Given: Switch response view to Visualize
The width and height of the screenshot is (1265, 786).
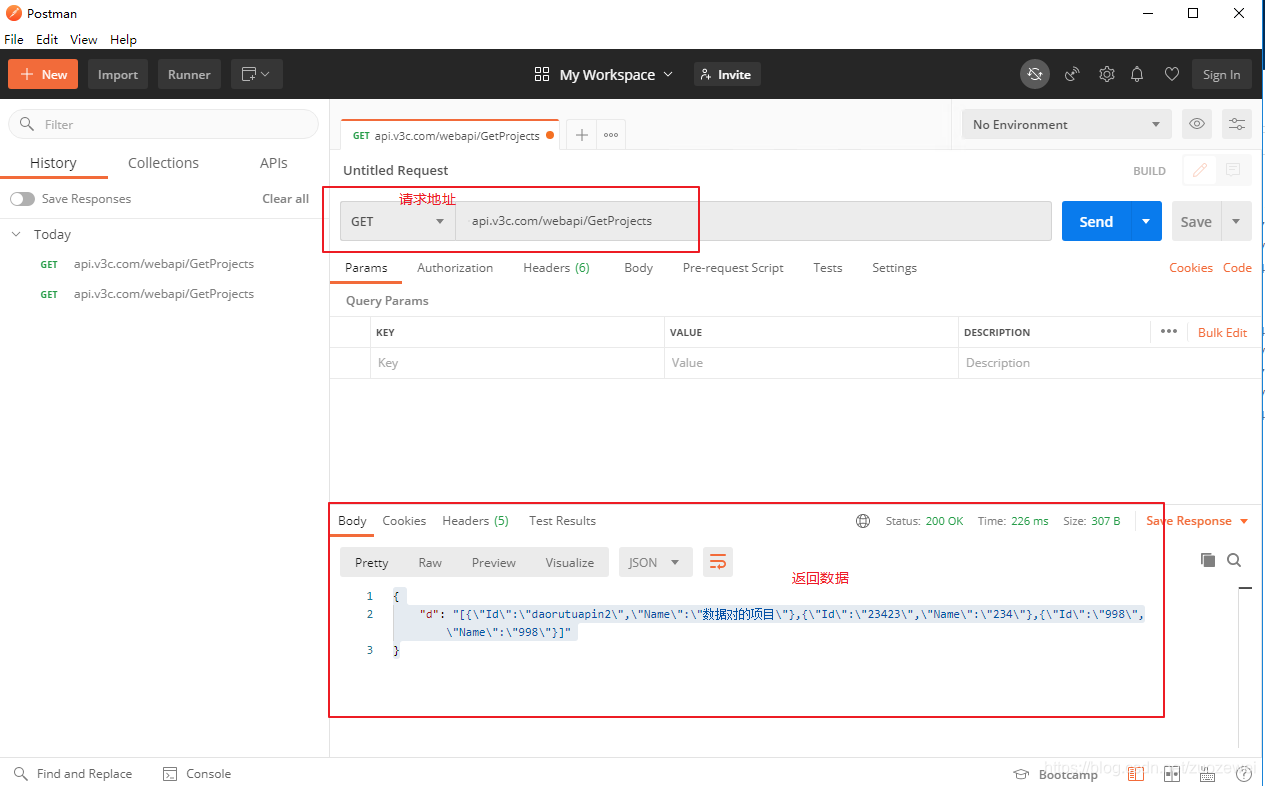Looking at the screenshot, I should pos(570,563).
